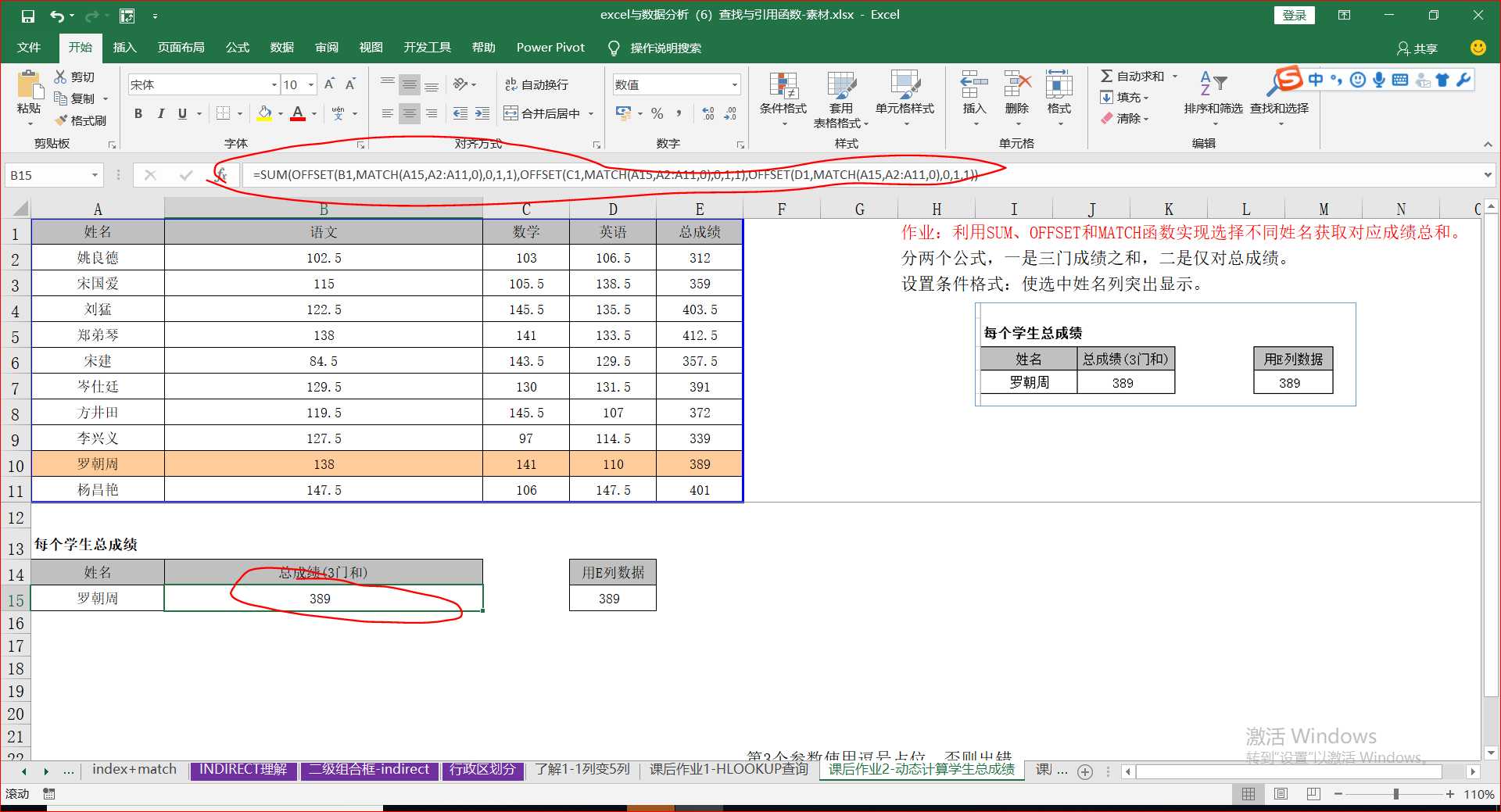Click the 登录 (Sign in) button
This screenshot has width=1501, height=812.
(x=1295, y=15)
